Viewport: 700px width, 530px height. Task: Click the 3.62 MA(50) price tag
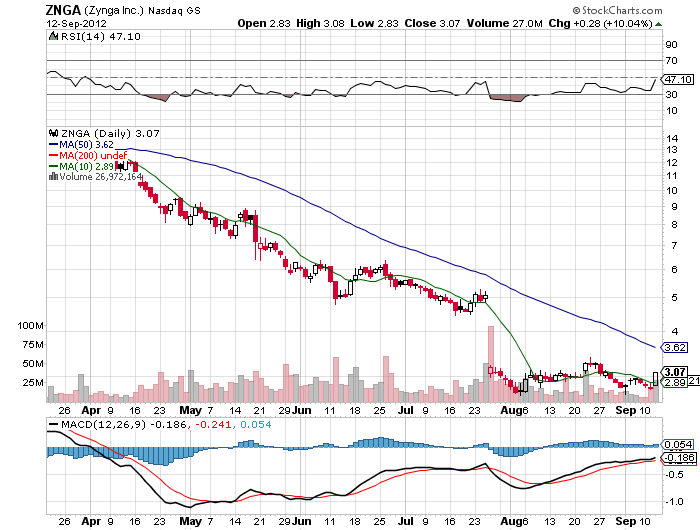[x=674, y=347]
